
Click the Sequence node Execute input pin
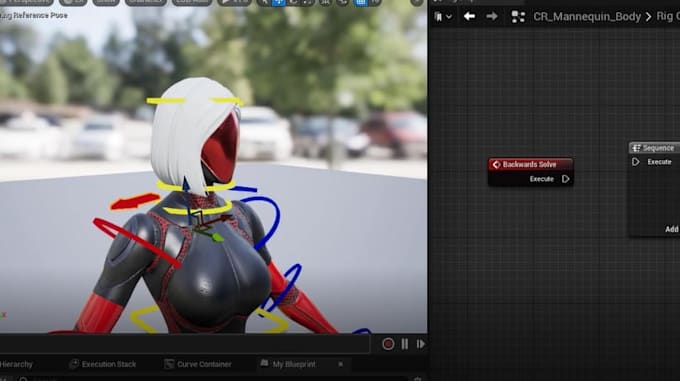click(636, 162)
